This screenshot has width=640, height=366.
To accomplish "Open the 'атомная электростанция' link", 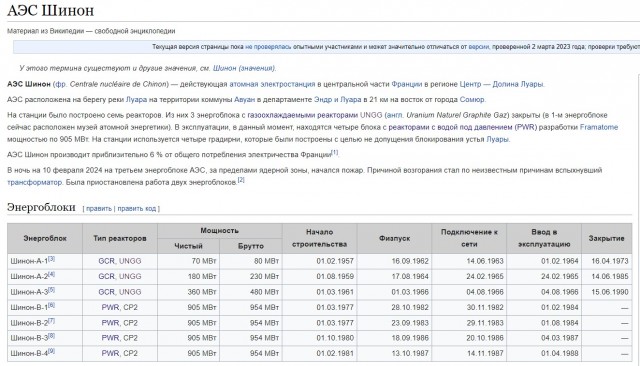I will (x=272, y=84).
